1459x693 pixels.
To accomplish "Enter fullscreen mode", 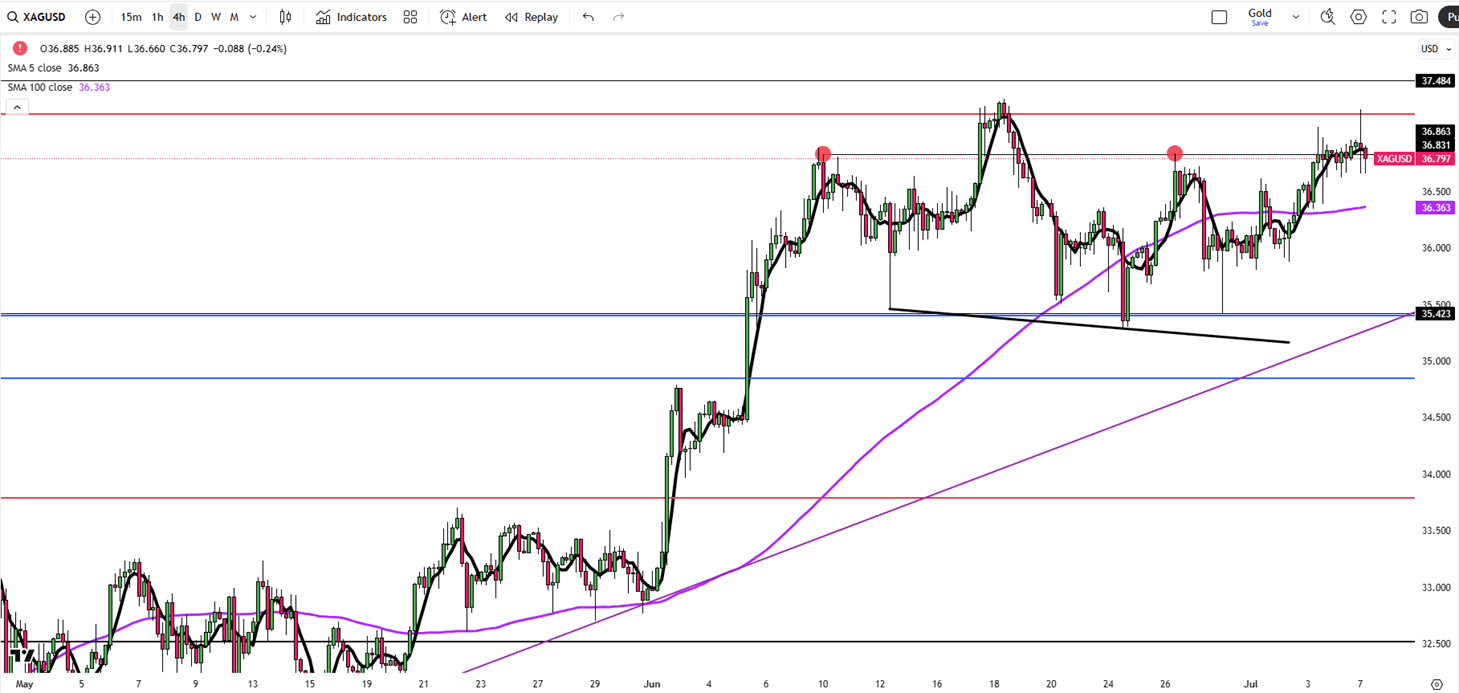I will [1389, 17].
